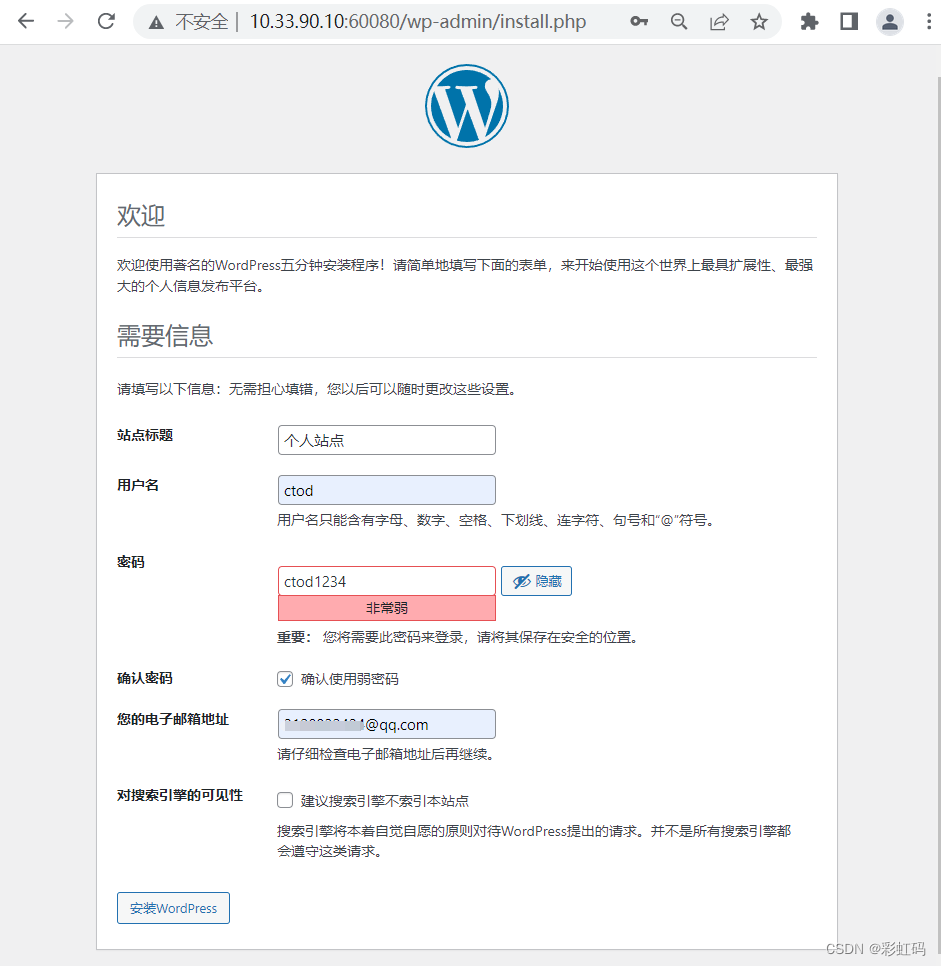
Task: Share this page via share icon
Action: point(719,22)
